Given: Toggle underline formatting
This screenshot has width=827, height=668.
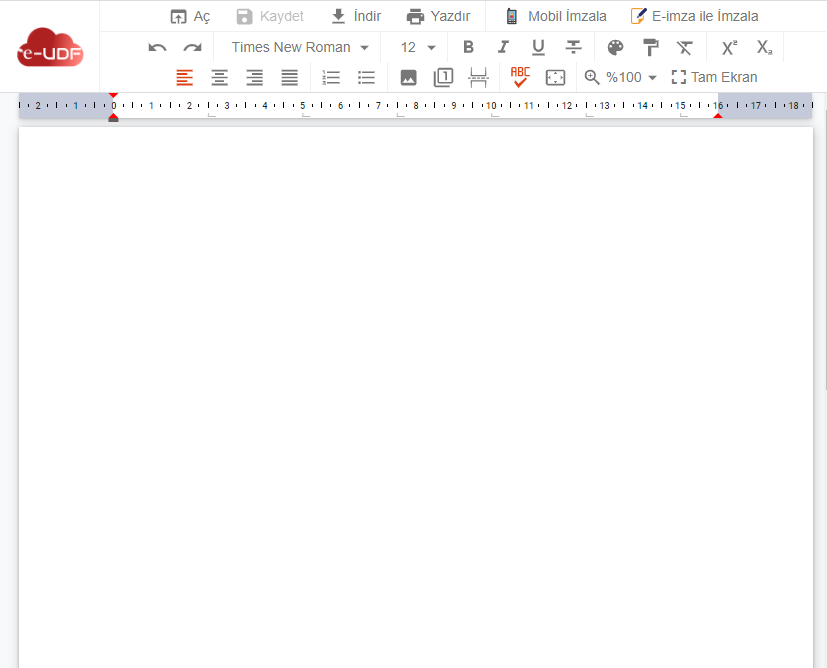Looking at the screenshot, I should (538, 47).
